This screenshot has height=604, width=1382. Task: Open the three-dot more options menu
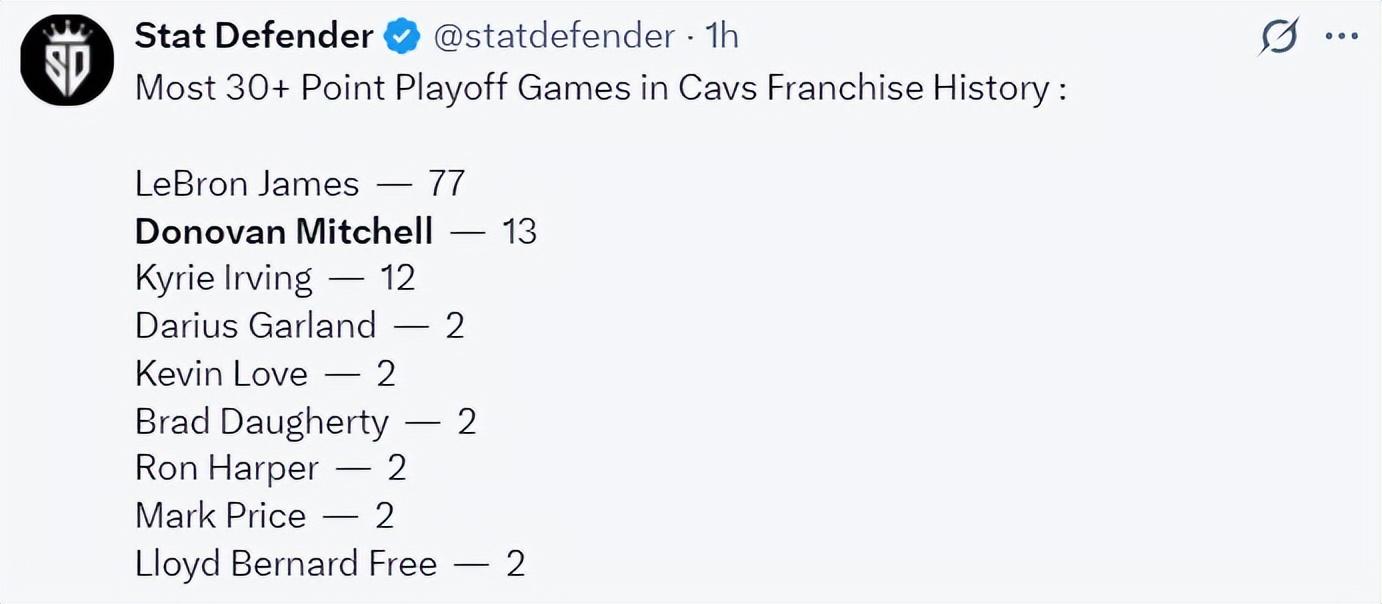click(1341, 37)
